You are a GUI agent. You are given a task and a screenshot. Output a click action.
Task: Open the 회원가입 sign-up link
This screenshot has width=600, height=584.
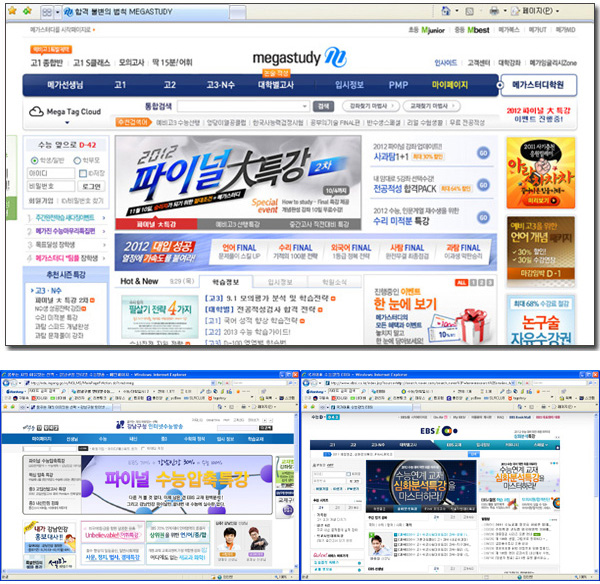tap(41, 201)
